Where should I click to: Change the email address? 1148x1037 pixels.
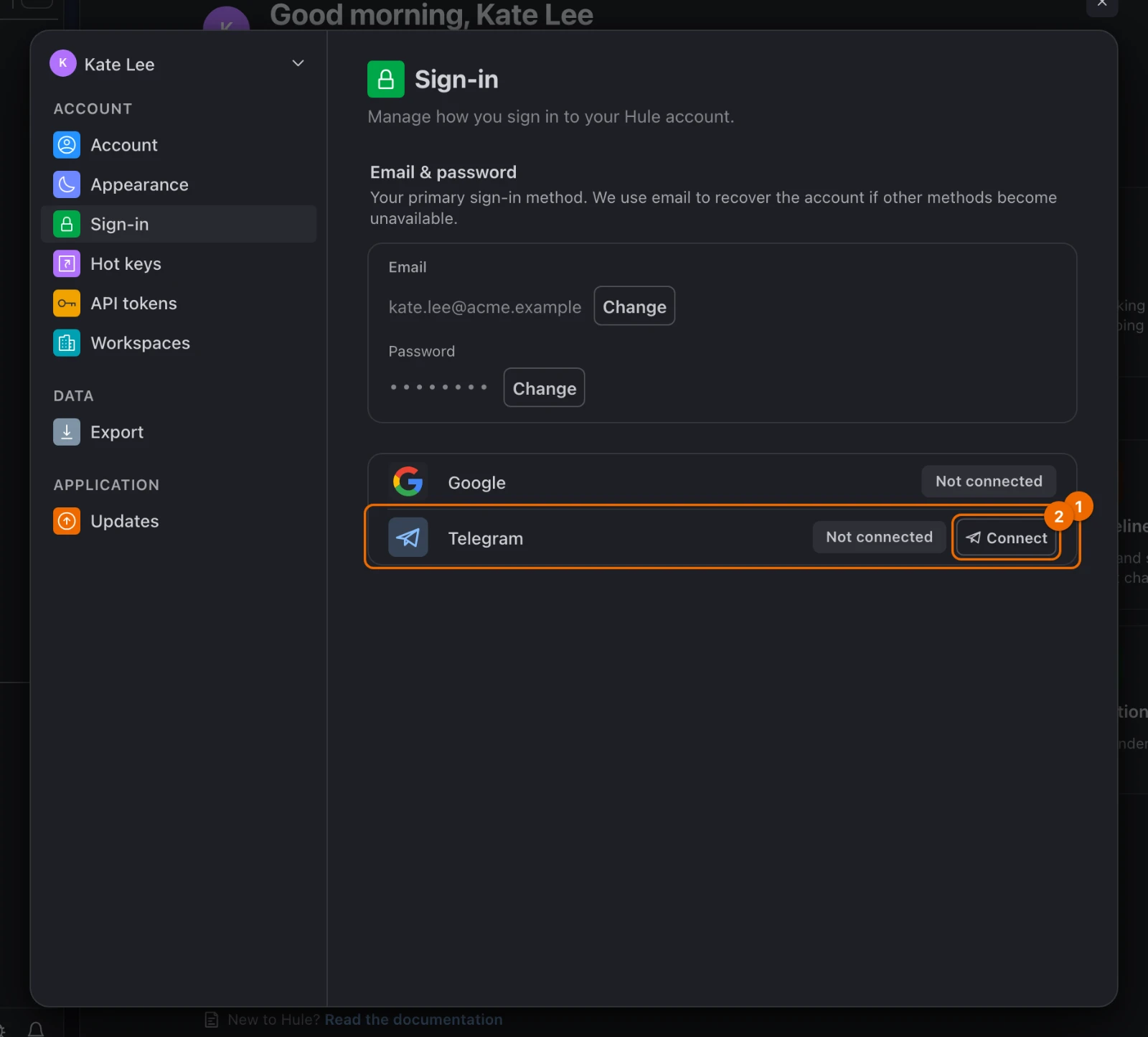634,306
